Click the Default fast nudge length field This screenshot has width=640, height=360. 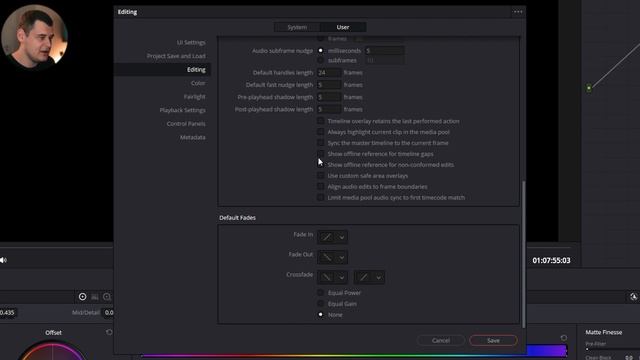(329, 85)
